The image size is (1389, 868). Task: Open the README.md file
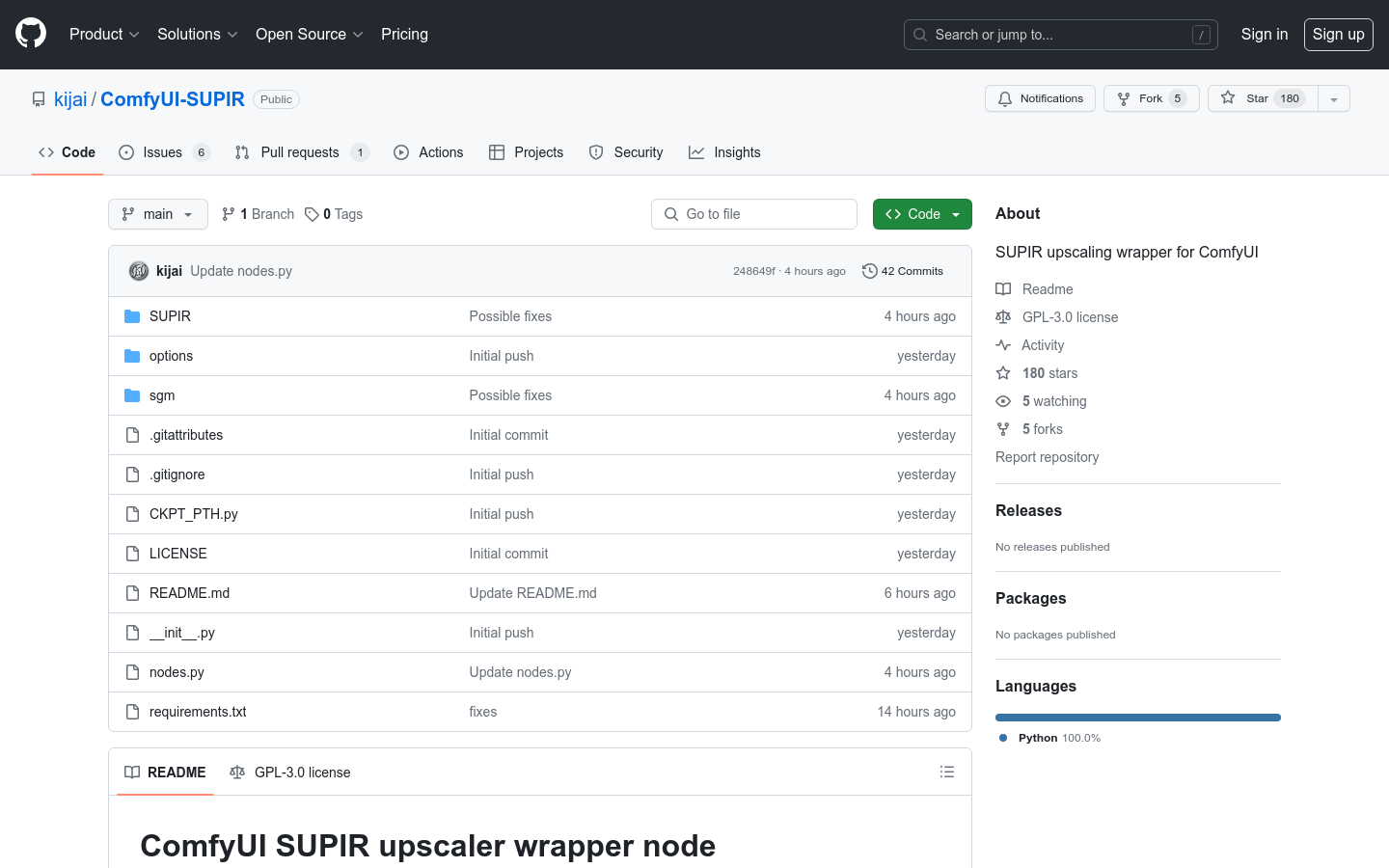(x=189, y=593)
